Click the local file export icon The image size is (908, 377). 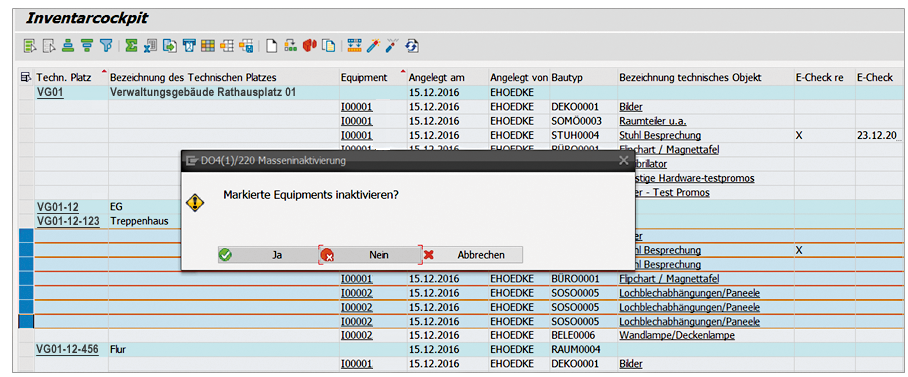click(x=170, y=46)
